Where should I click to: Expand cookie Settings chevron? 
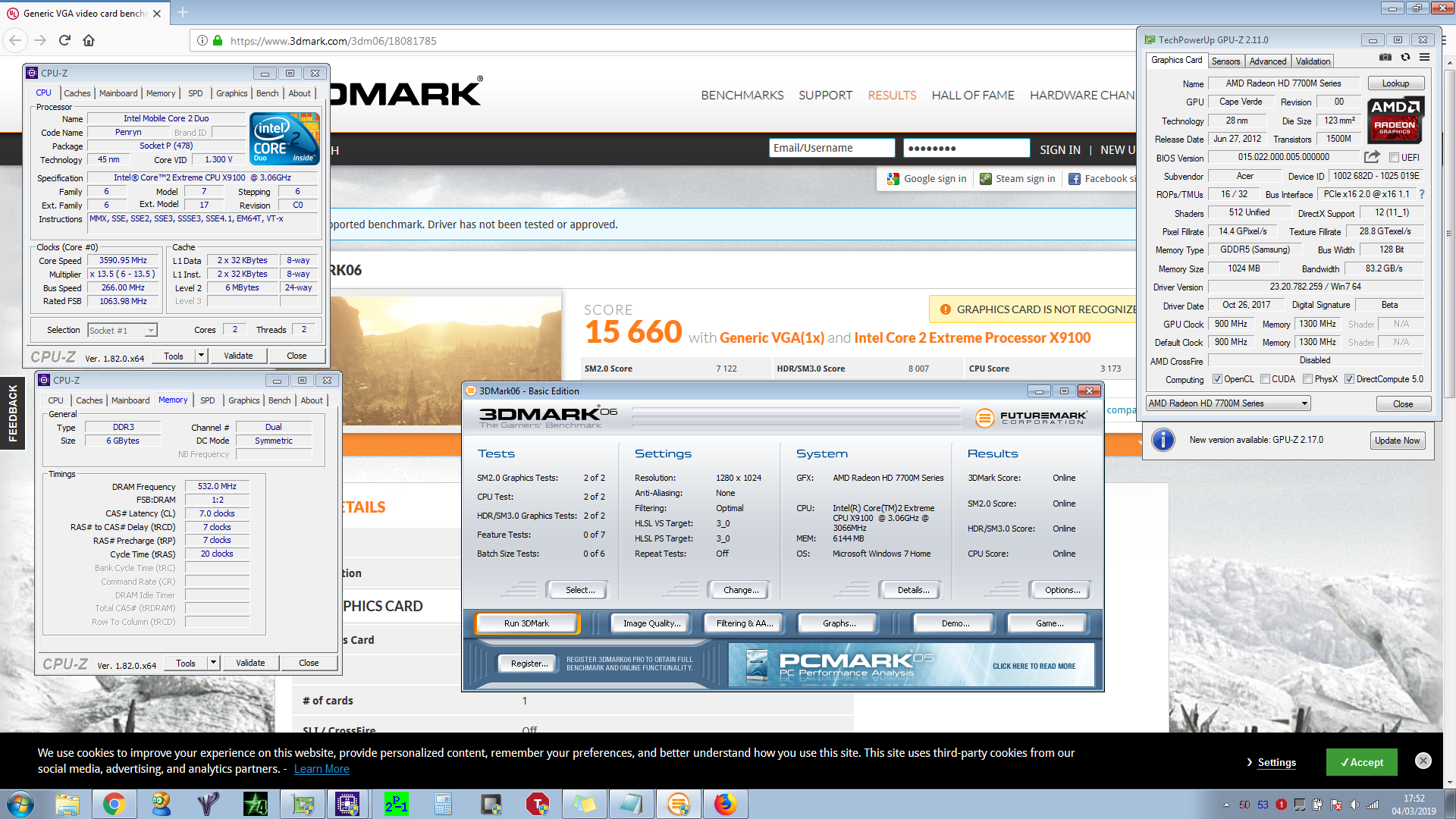pyautogui.click(x=1249, y=762)
